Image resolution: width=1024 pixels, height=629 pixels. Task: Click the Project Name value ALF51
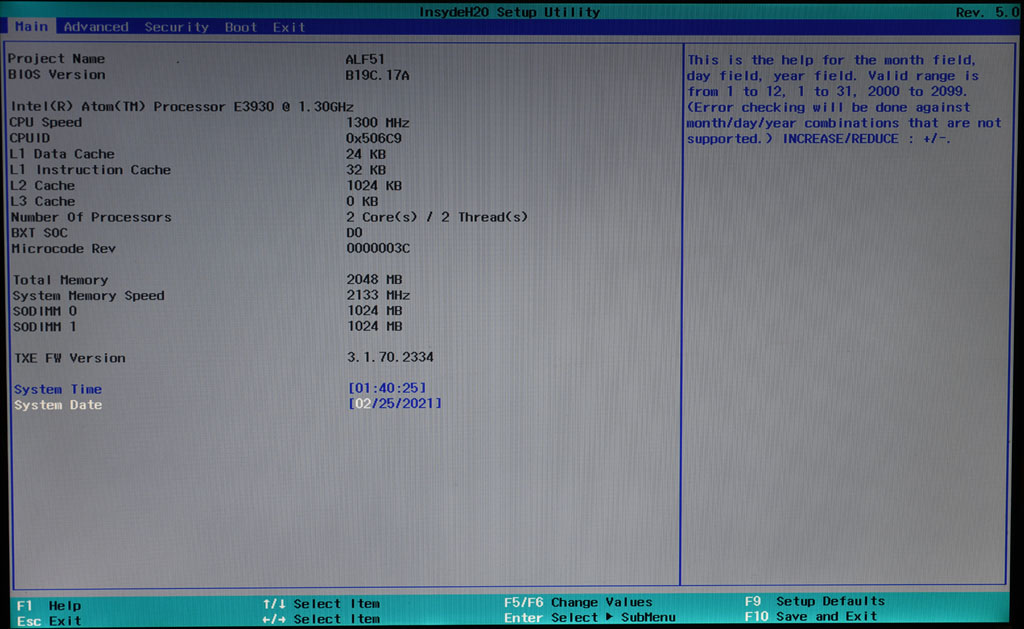pos(365,59)
